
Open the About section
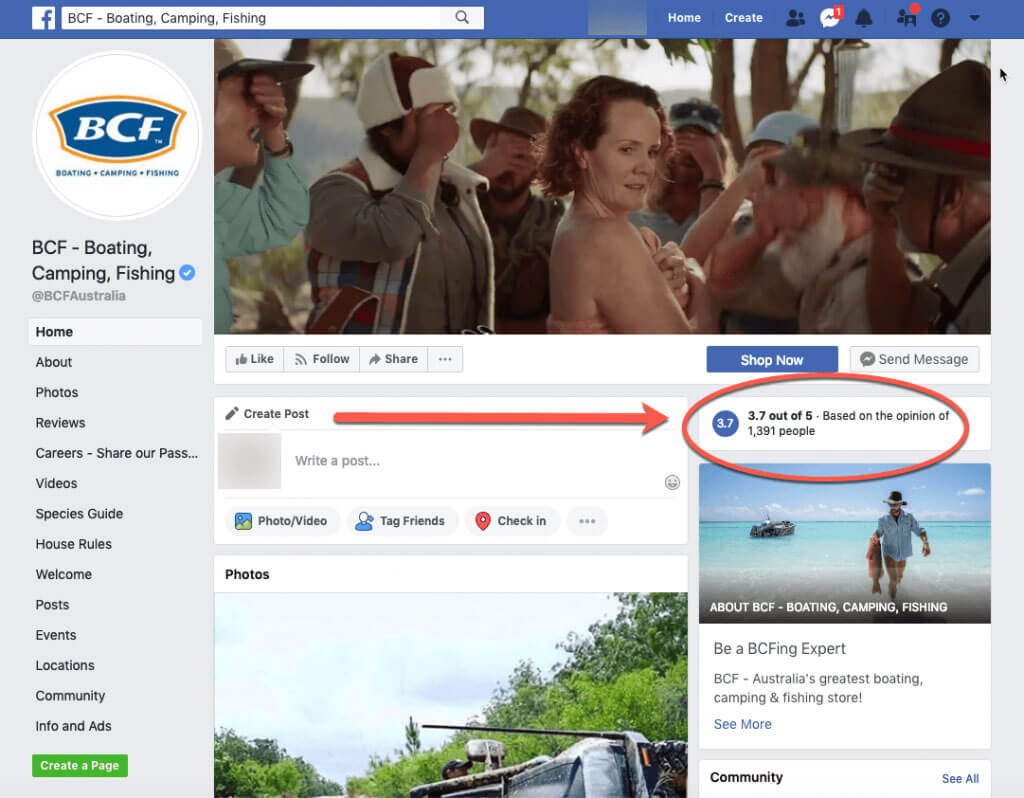click(54, 362)
